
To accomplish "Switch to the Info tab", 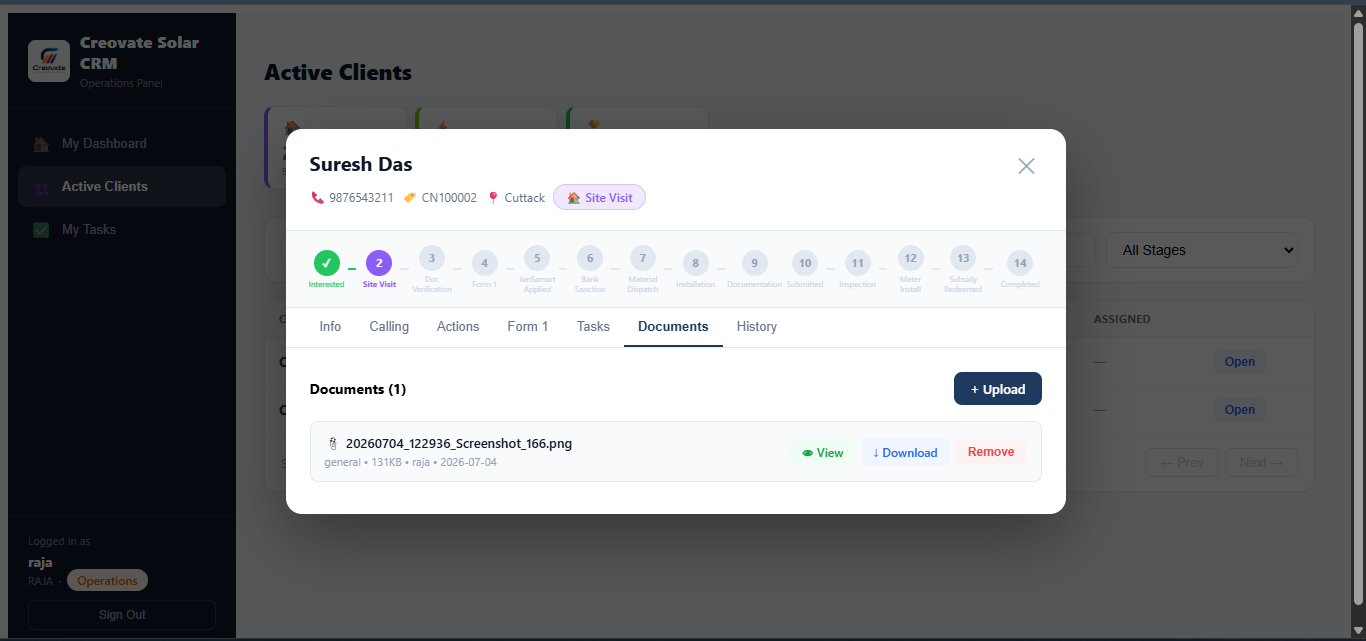I will pyautogui.click(x=330, y=327).
